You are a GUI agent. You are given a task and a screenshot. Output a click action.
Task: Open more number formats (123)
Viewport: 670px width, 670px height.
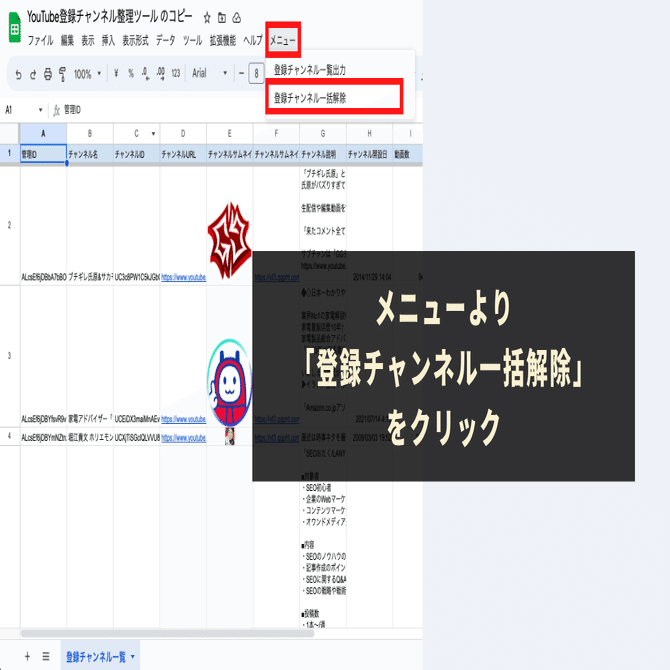point(176,73)
